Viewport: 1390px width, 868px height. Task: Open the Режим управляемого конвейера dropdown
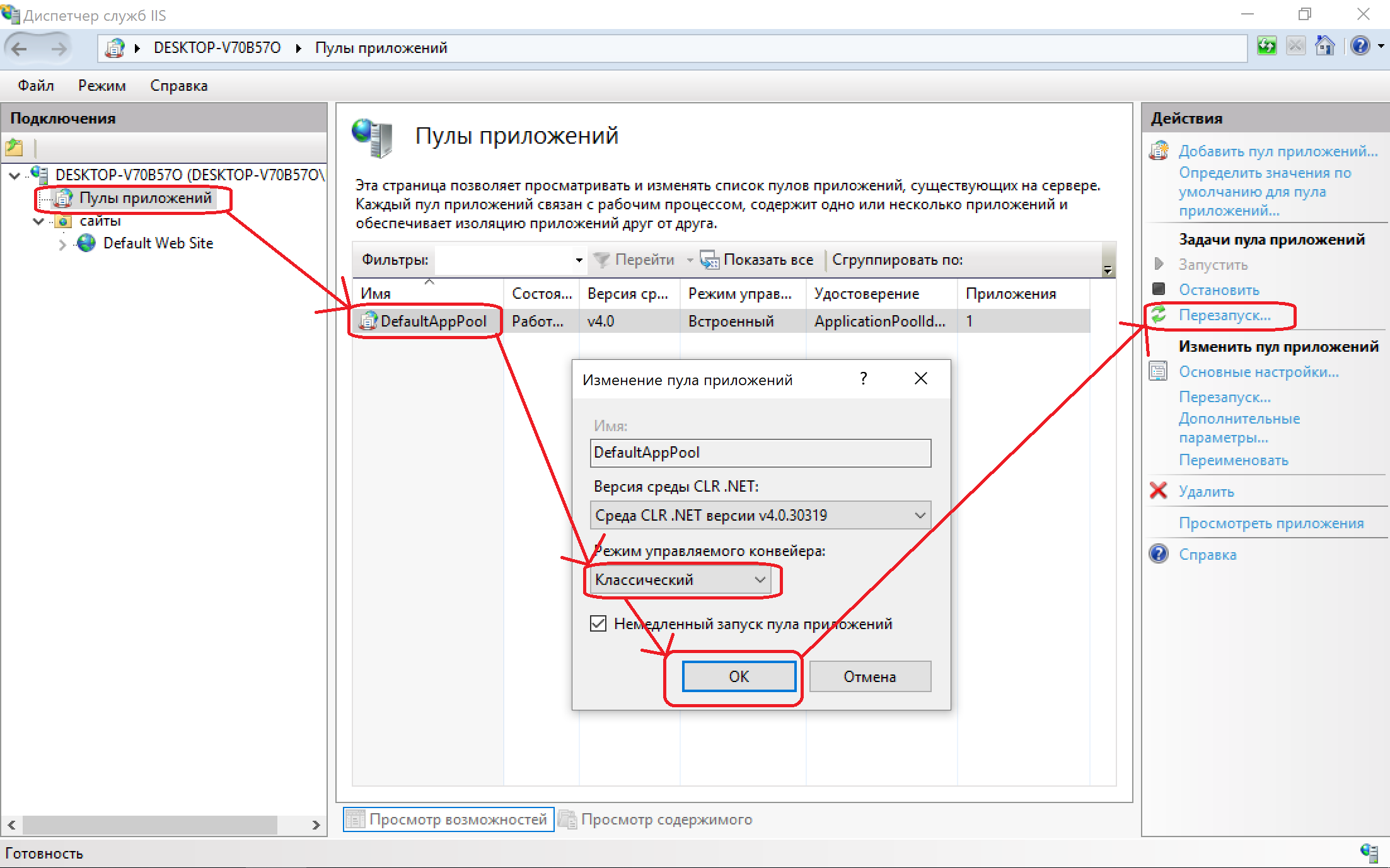tap(681, 579)
